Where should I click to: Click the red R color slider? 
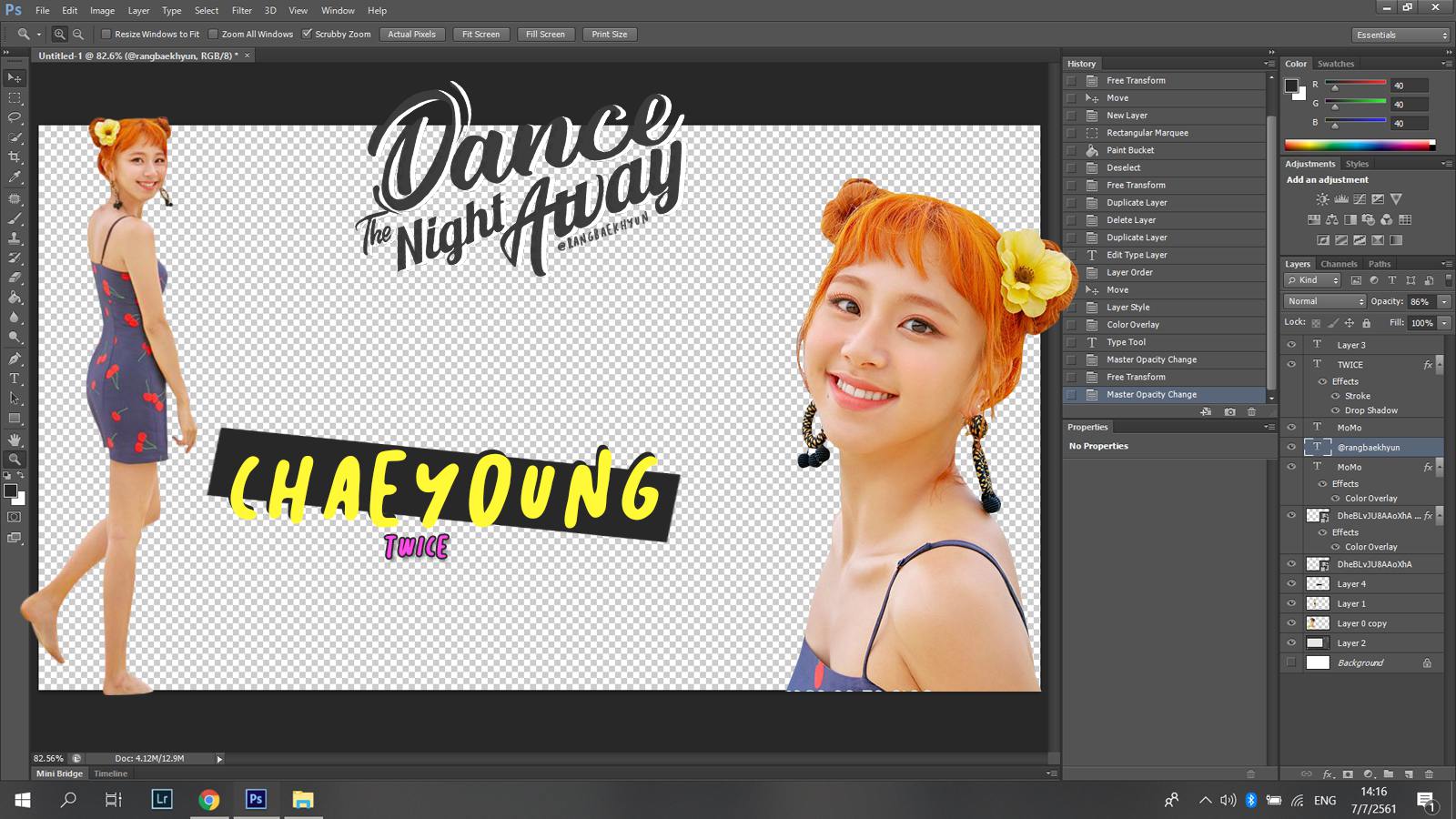pyautogui.click(x=1356, y=83)
